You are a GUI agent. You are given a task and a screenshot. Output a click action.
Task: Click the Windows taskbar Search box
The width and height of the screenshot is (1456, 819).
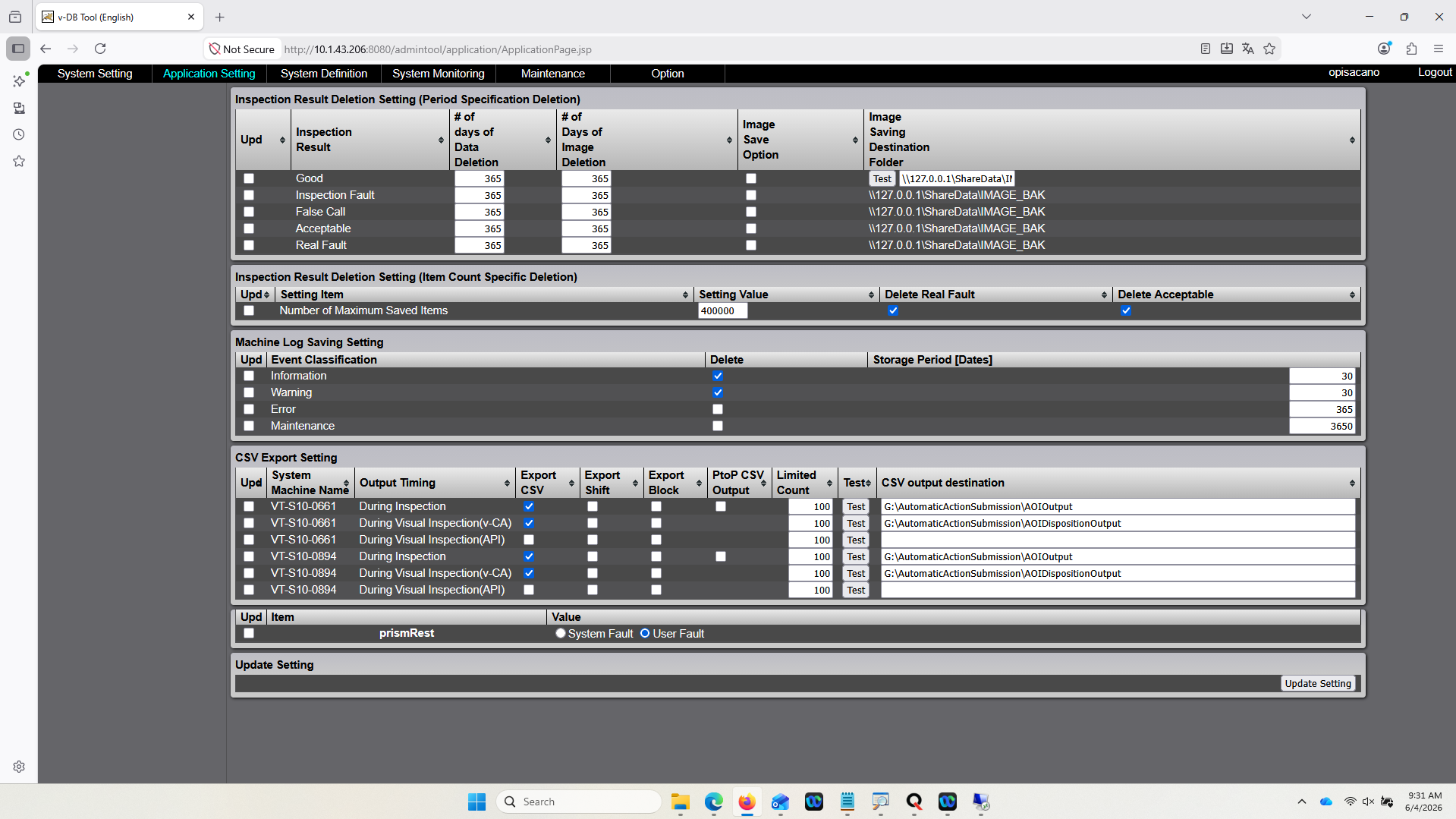point(579,802)
